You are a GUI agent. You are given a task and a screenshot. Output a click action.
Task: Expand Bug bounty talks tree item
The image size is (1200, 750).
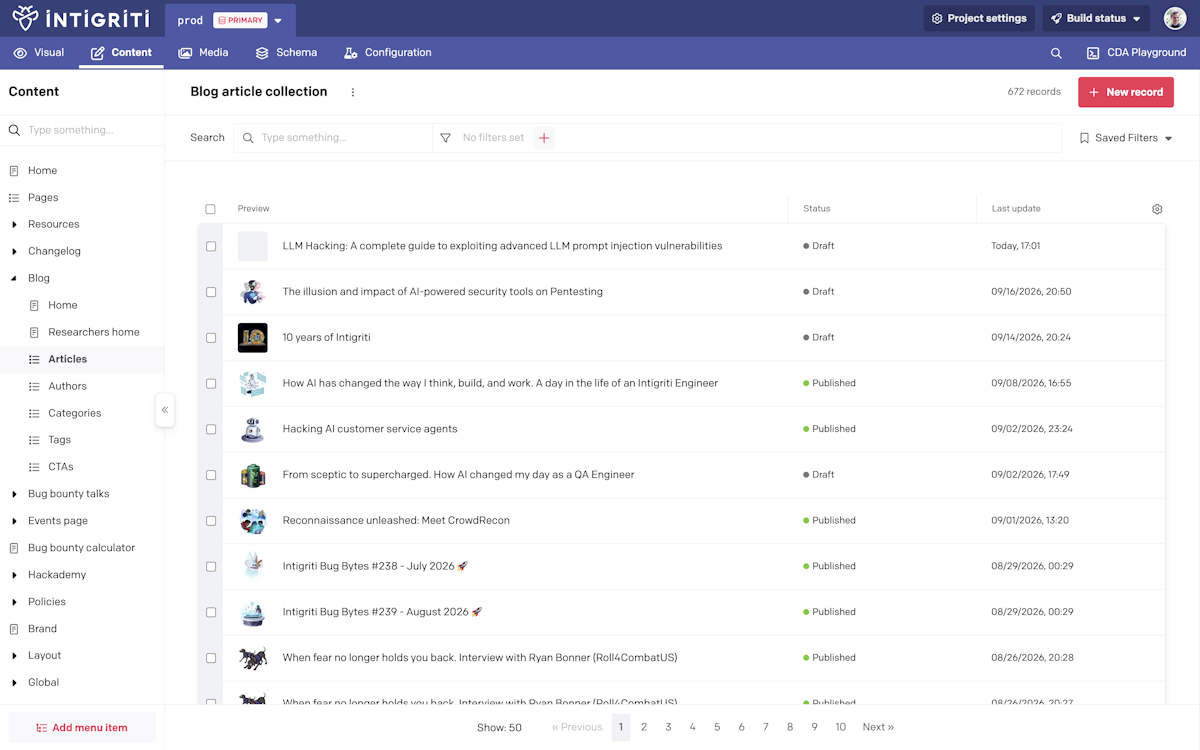point(14,494)
